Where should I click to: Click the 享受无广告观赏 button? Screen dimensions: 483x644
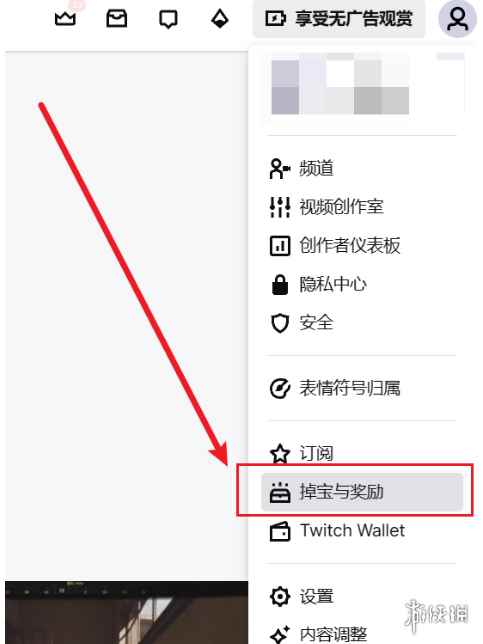point(339,19)
